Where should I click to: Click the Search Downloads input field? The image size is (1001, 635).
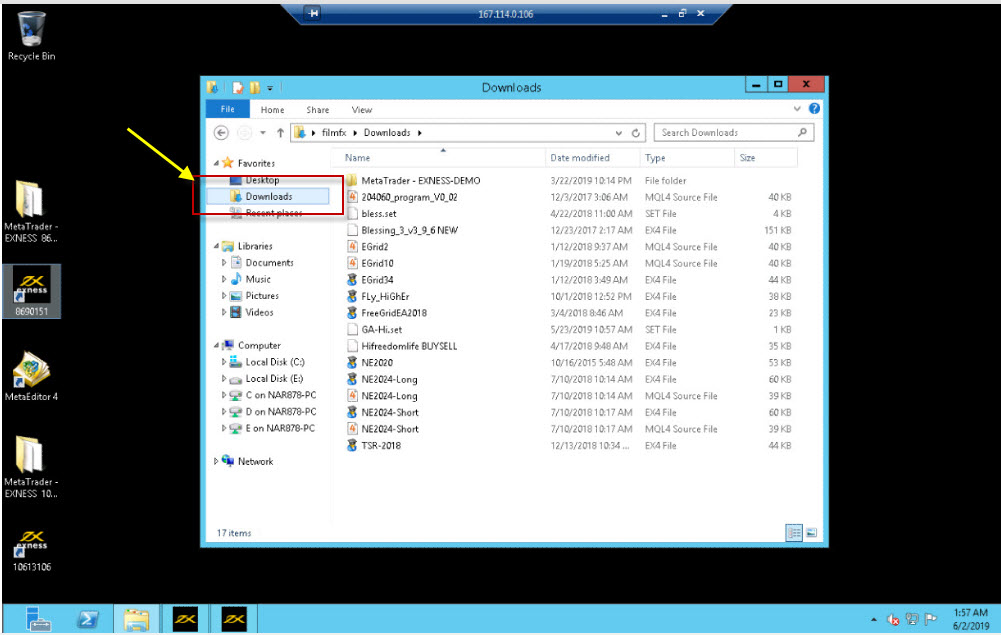coord(725,132)
